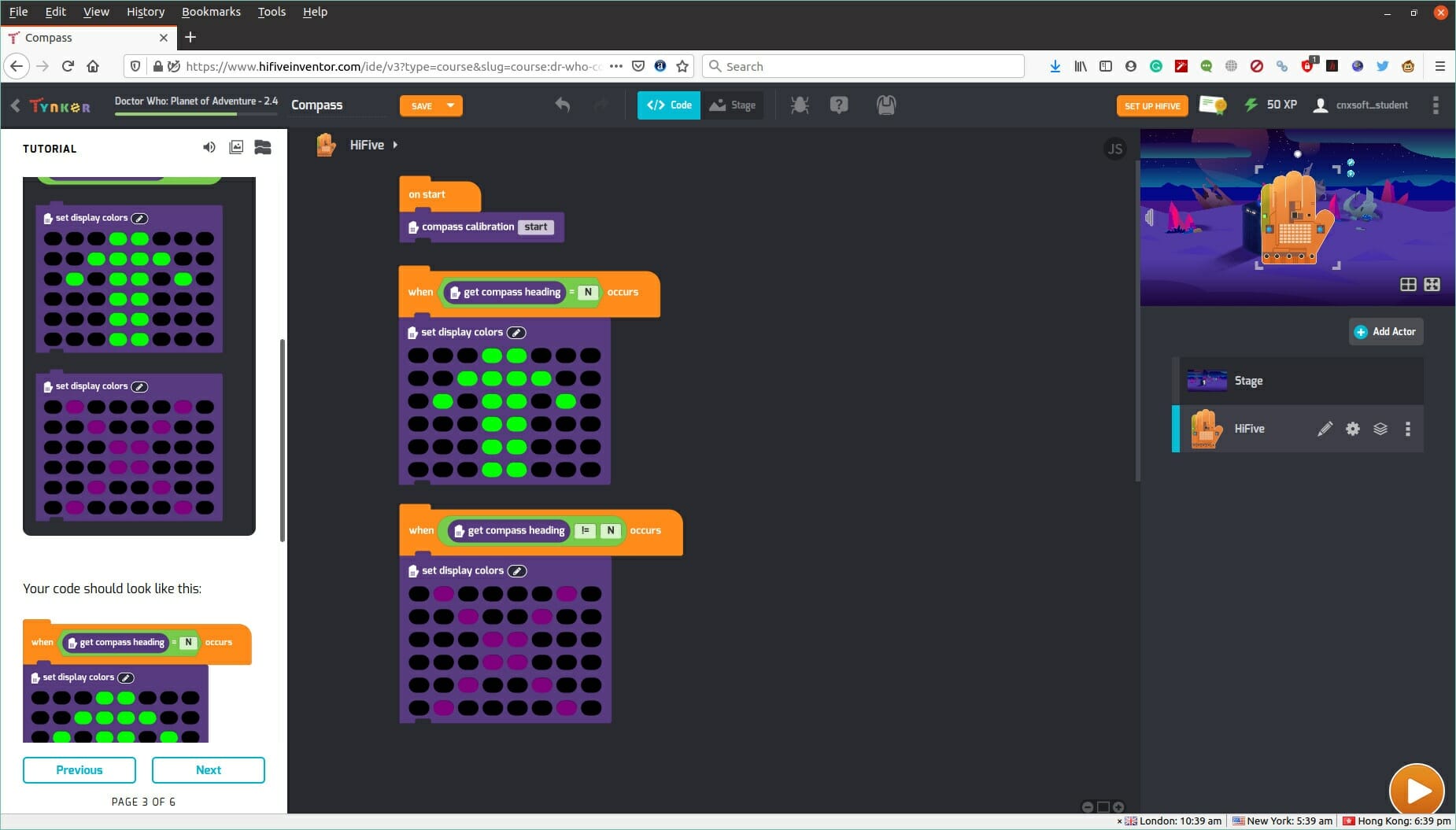1456x830 pixels.
Task: Undo the last change
Action: coord(562,105)
